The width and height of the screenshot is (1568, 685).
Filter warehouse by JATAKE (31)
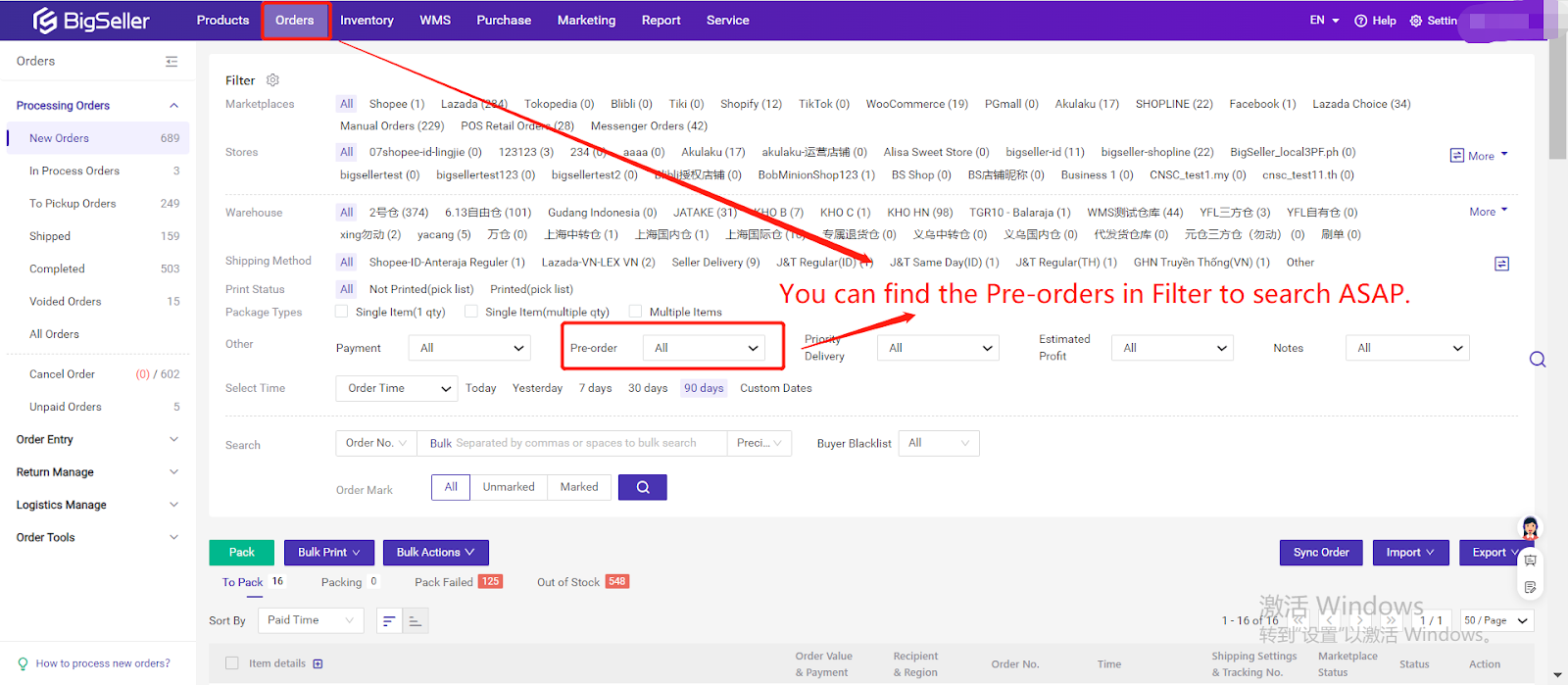point(705,213)
